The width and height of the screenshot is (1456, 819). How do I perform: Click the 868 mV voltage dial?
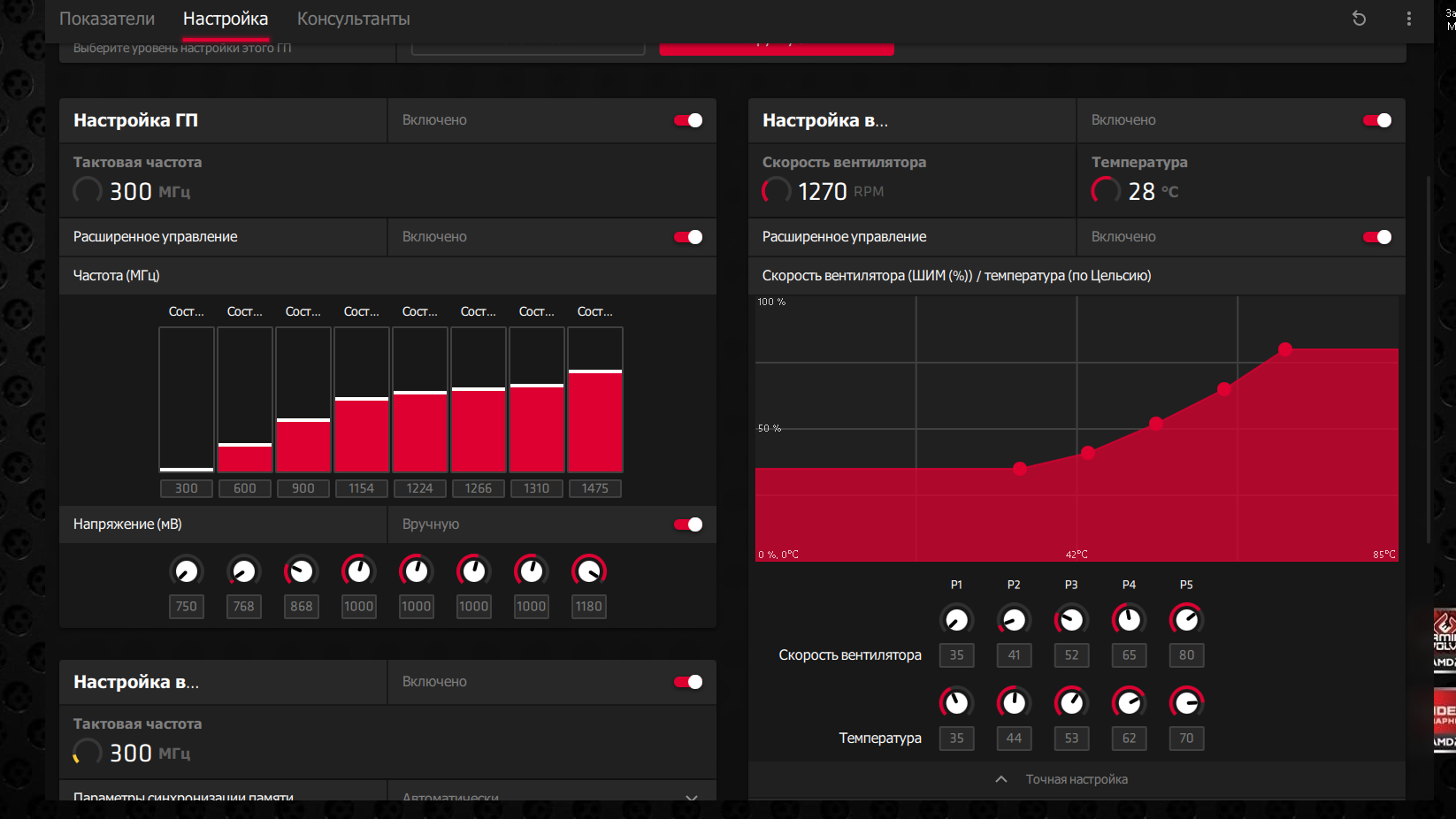pos(302,571)
